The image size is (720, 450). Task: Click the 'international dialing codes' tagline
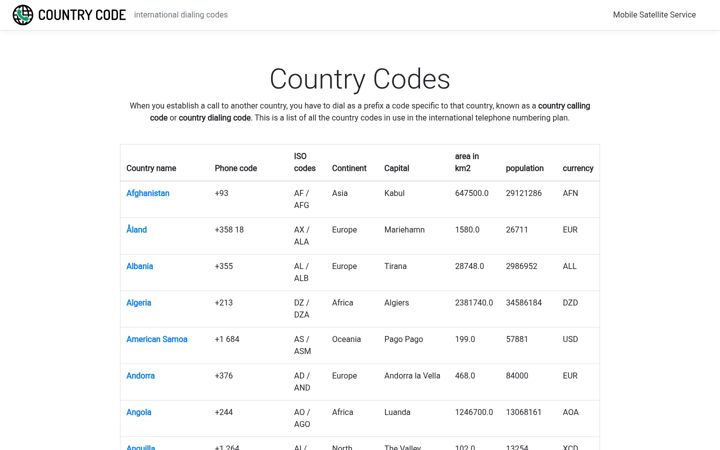pyautogui.click(x=181, y=15)
